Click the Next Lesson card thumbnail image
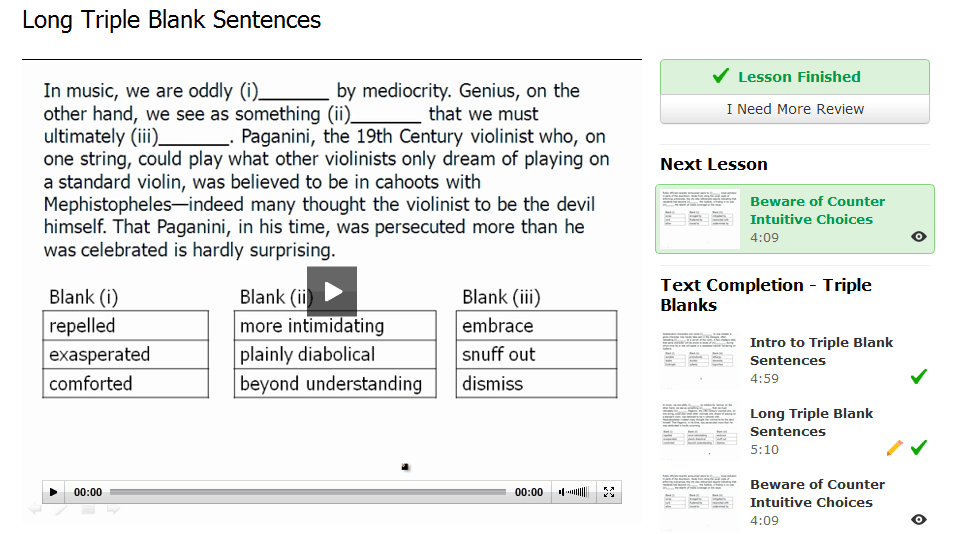Screen dimensions: 954x534 point(700,219)
